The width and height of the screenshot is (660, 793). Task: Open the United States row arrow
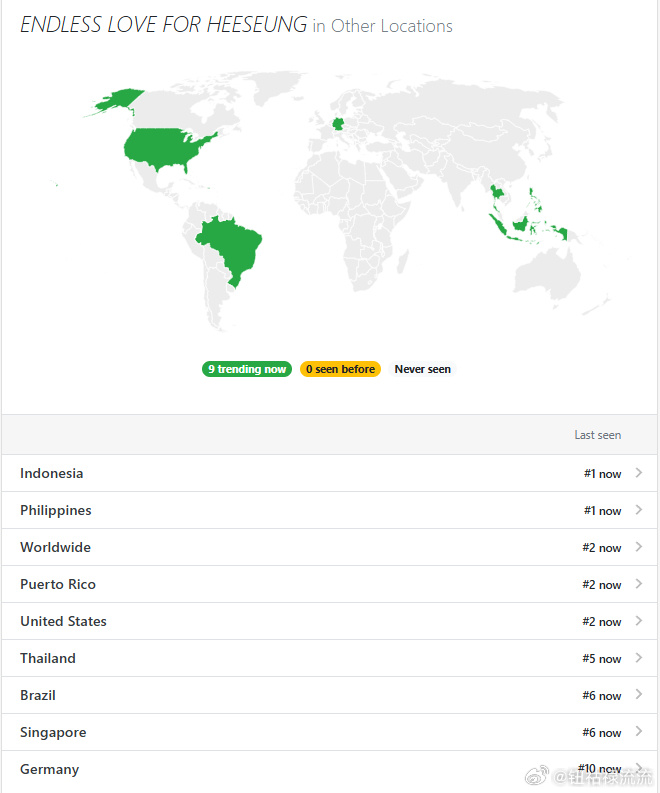click(x=638, y=621)
